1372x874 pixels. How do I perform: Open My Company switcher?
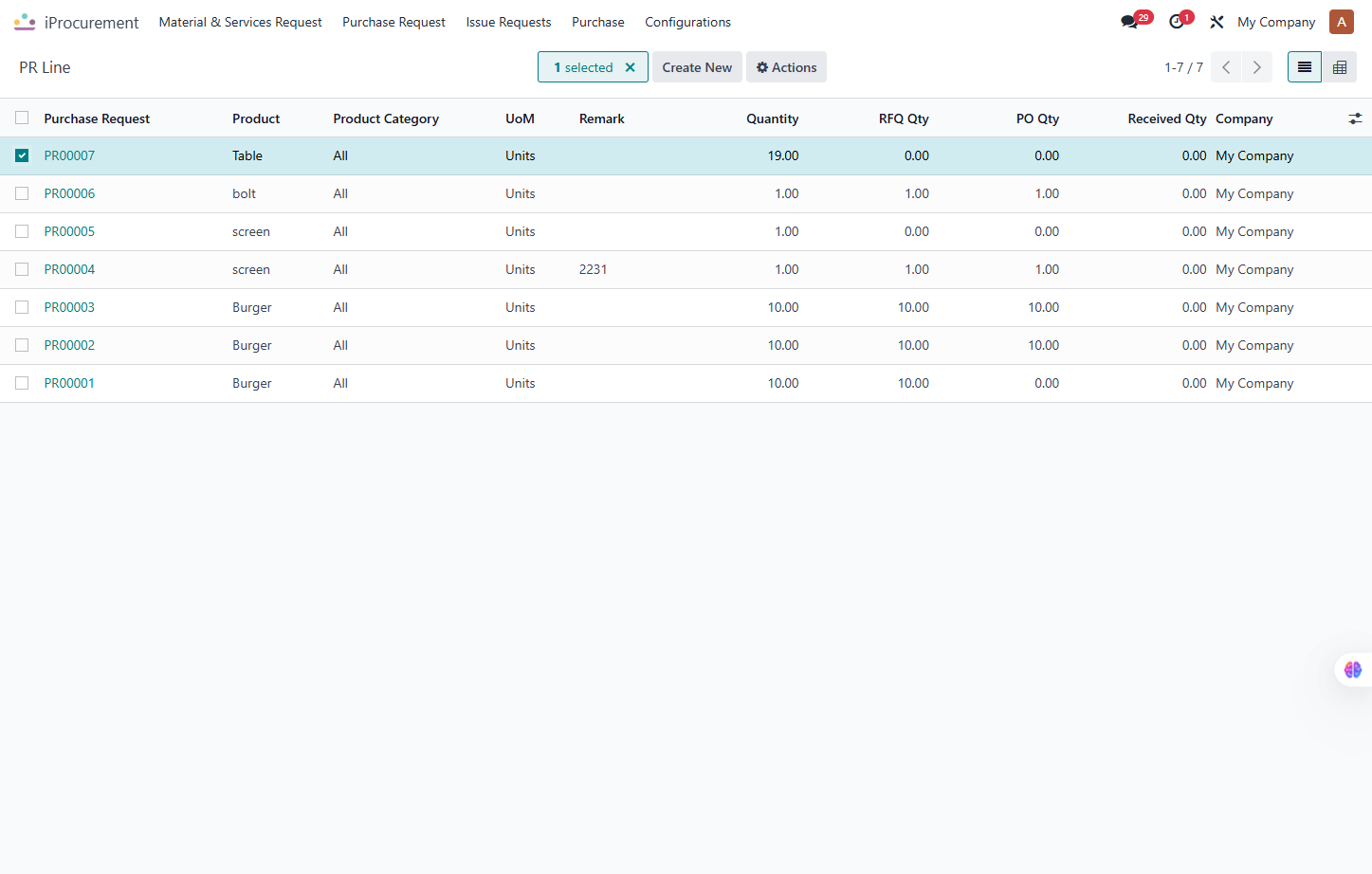tap(1276, 22)
